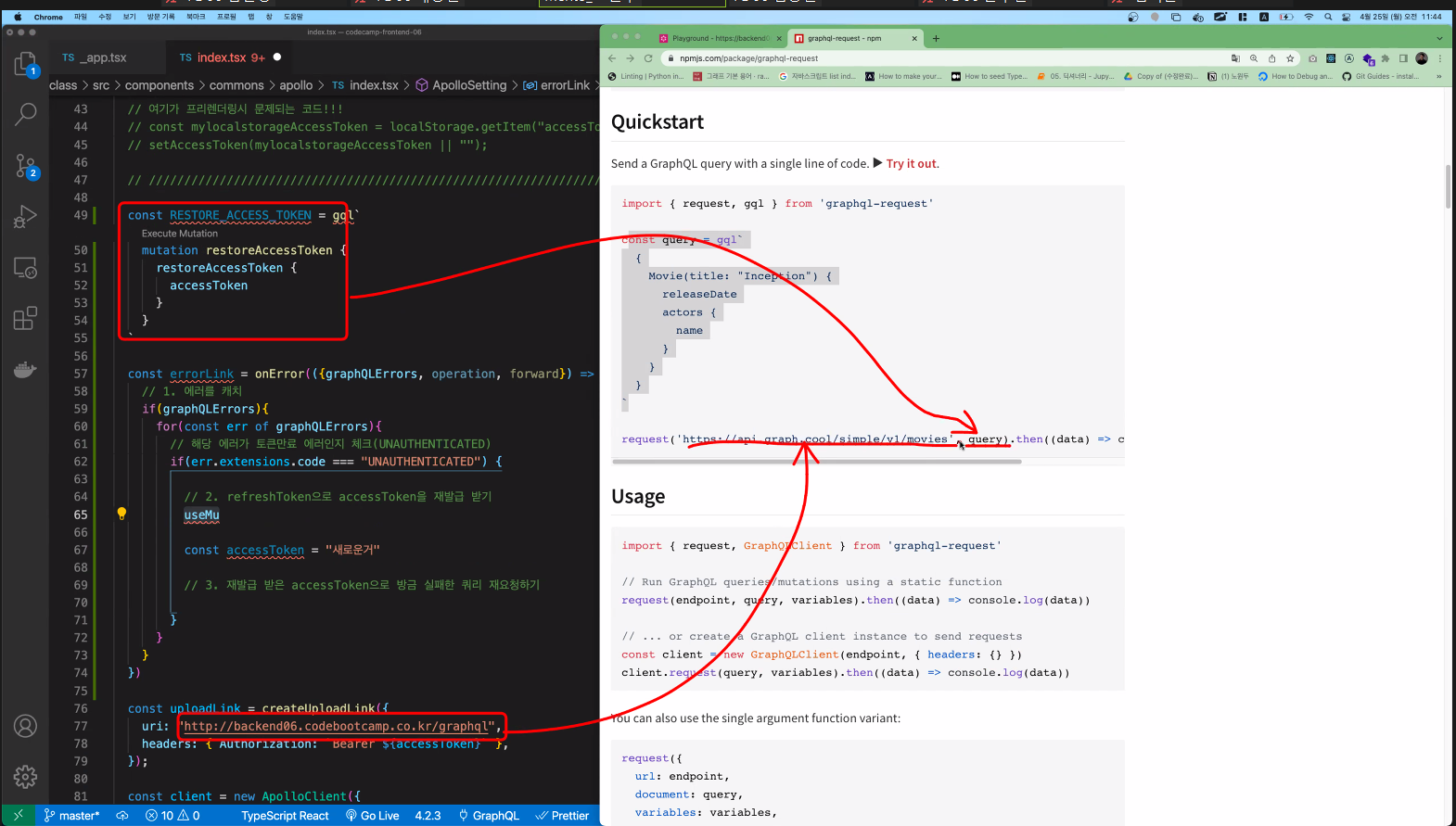Open the 도움말 menu

[293, 17]
